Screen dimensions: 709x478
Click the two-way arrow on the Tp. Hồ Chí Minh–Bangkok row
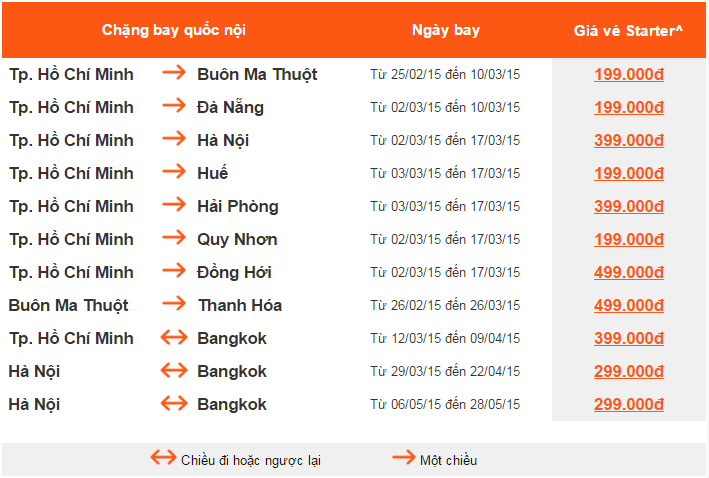click(x=174, y=338)
